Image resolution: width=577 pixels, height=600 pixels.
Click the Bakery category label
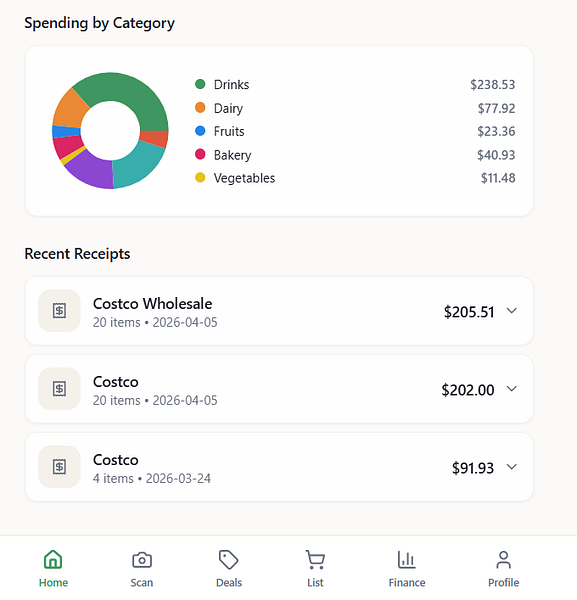[232, 155]
